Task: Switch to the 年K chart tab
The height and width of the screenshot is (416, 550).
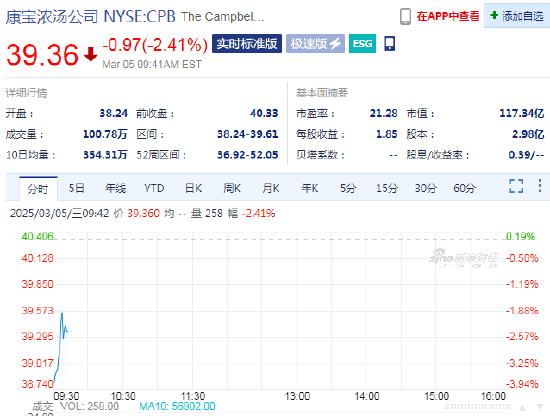Action: coord(310,188)
